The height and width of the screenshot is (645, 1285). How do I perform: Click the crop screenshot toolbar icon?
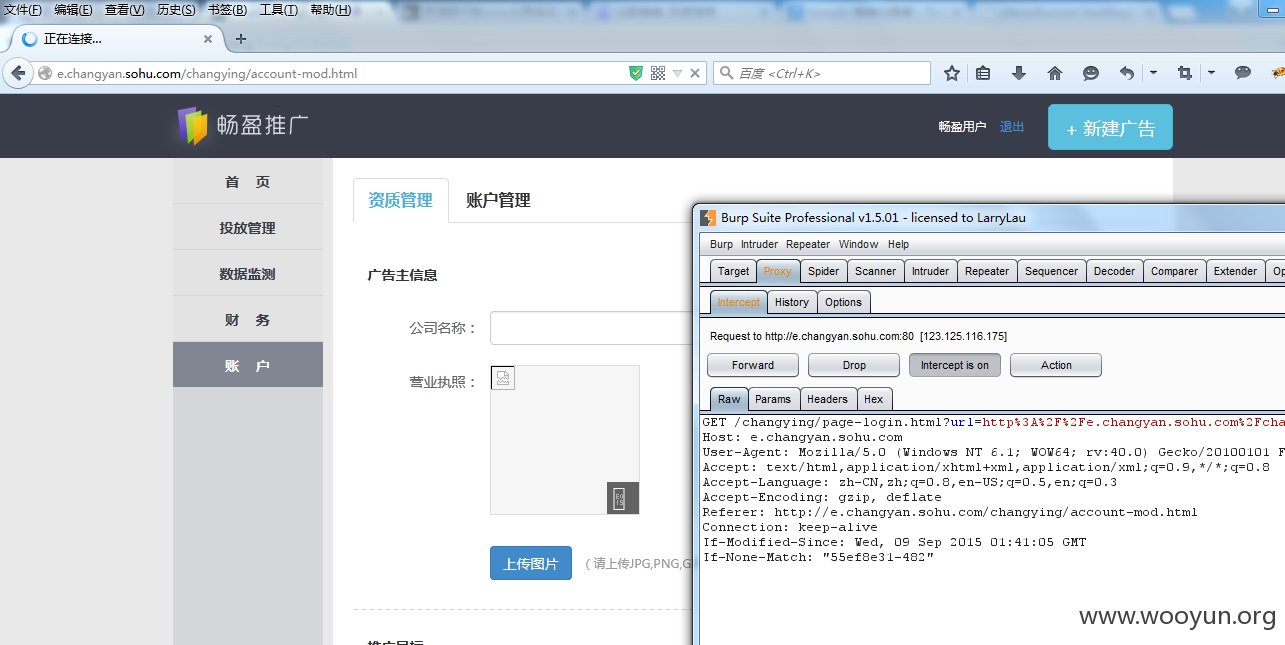[x=1185, y=73]
